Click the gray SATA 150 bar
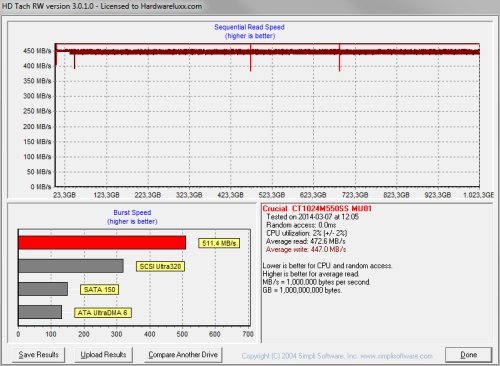This screenshot has width=500, height=366. [x=43, y=289]
